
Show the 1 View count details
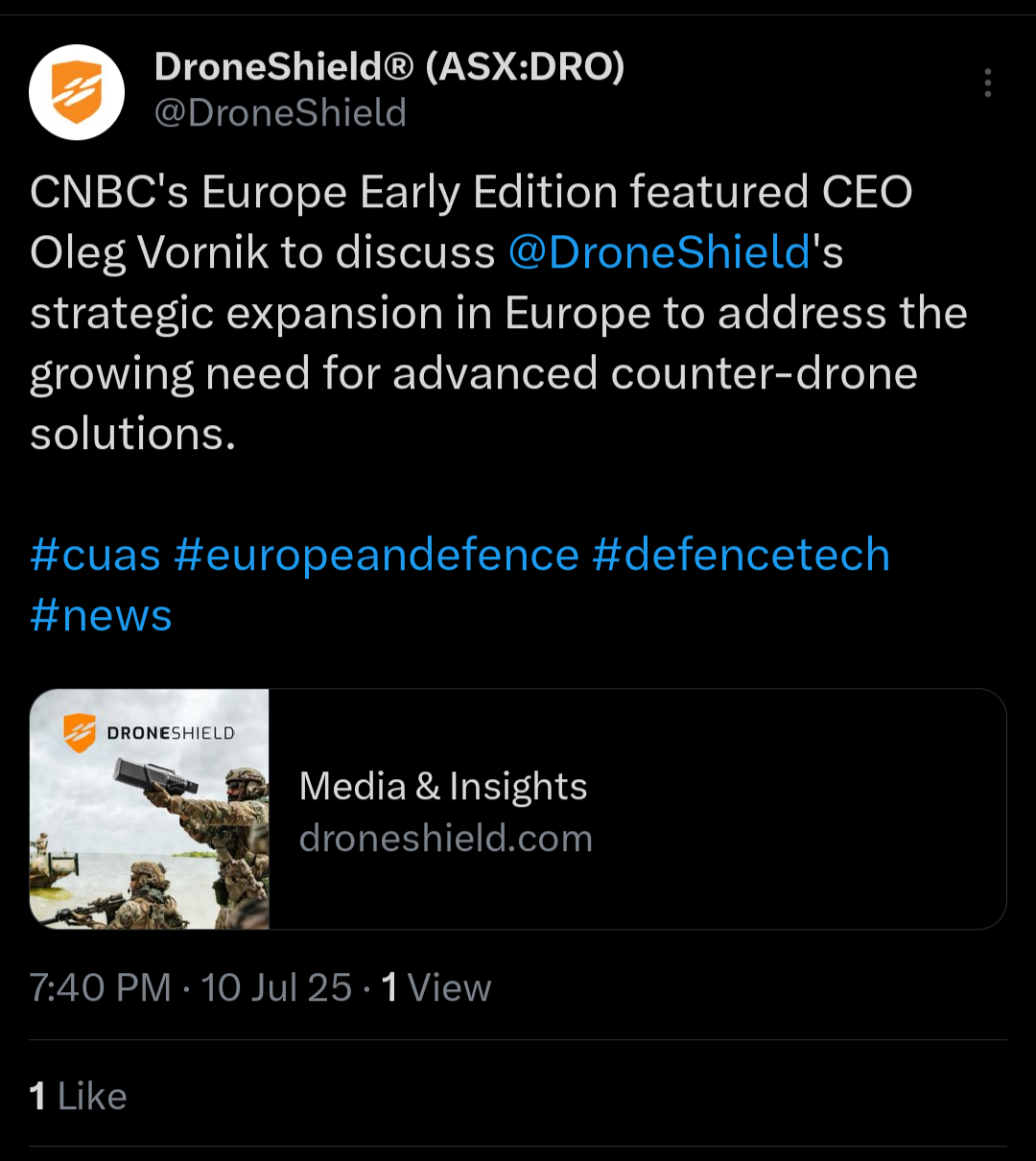click(x=436, y=987)
